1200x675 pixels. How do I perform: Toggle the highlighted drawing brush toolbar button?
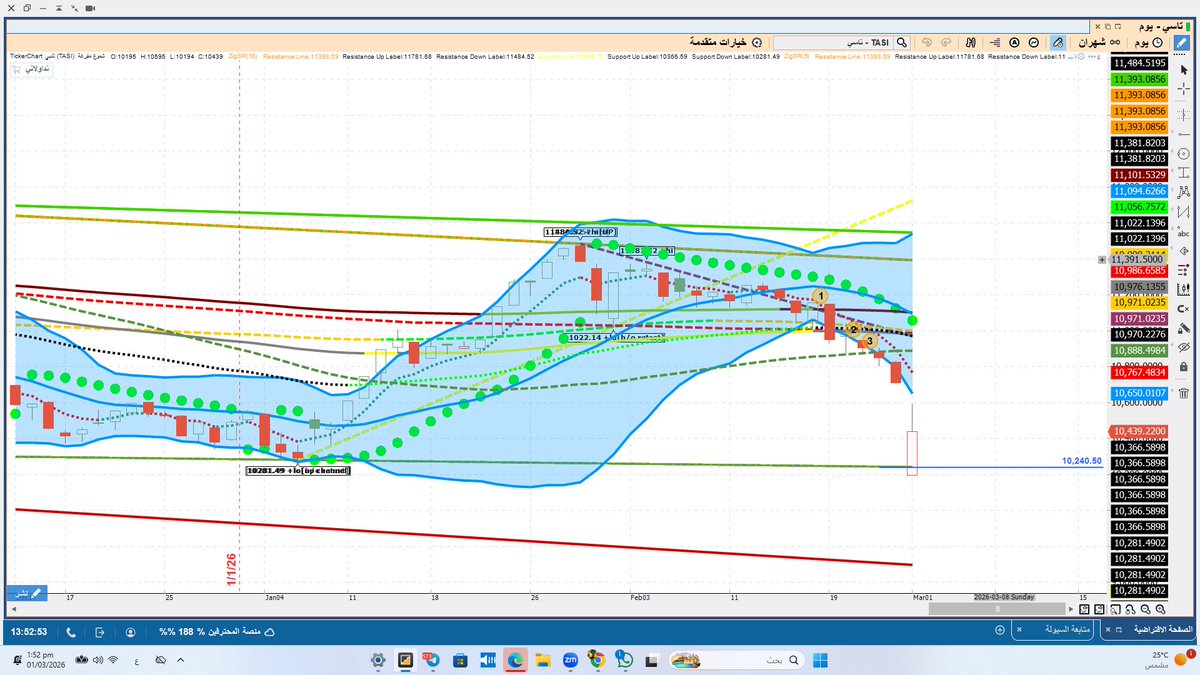(1059, 43)
